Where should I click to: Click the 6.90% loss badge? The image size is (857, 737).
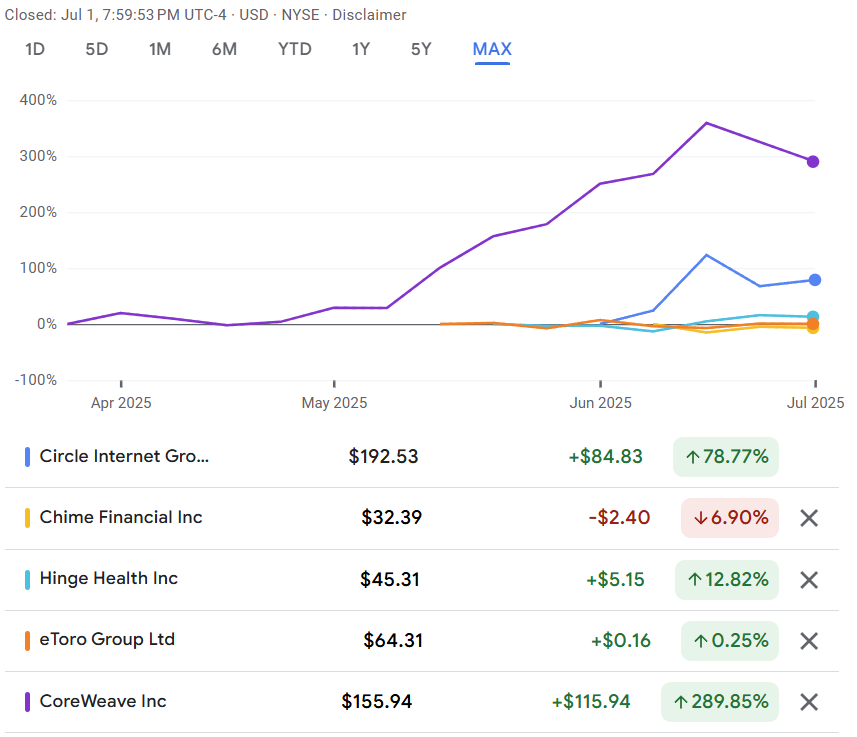pos(730,518)
